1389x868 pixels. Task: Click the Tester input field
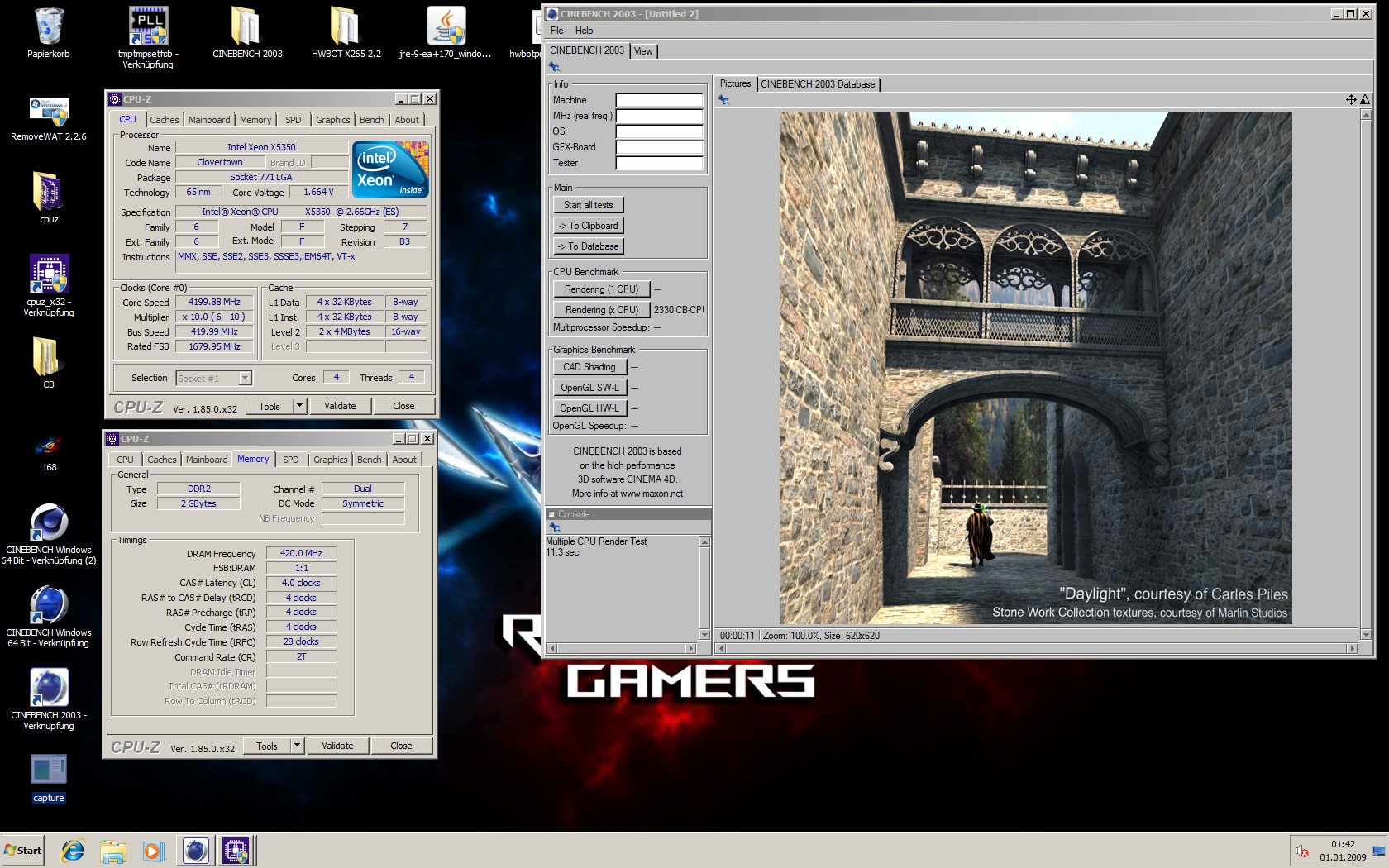659,163
